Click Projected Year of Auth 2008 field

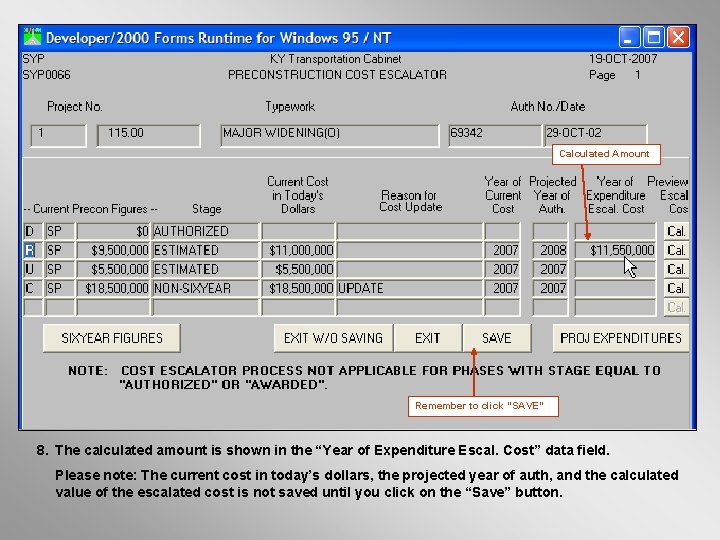(550, 251)
